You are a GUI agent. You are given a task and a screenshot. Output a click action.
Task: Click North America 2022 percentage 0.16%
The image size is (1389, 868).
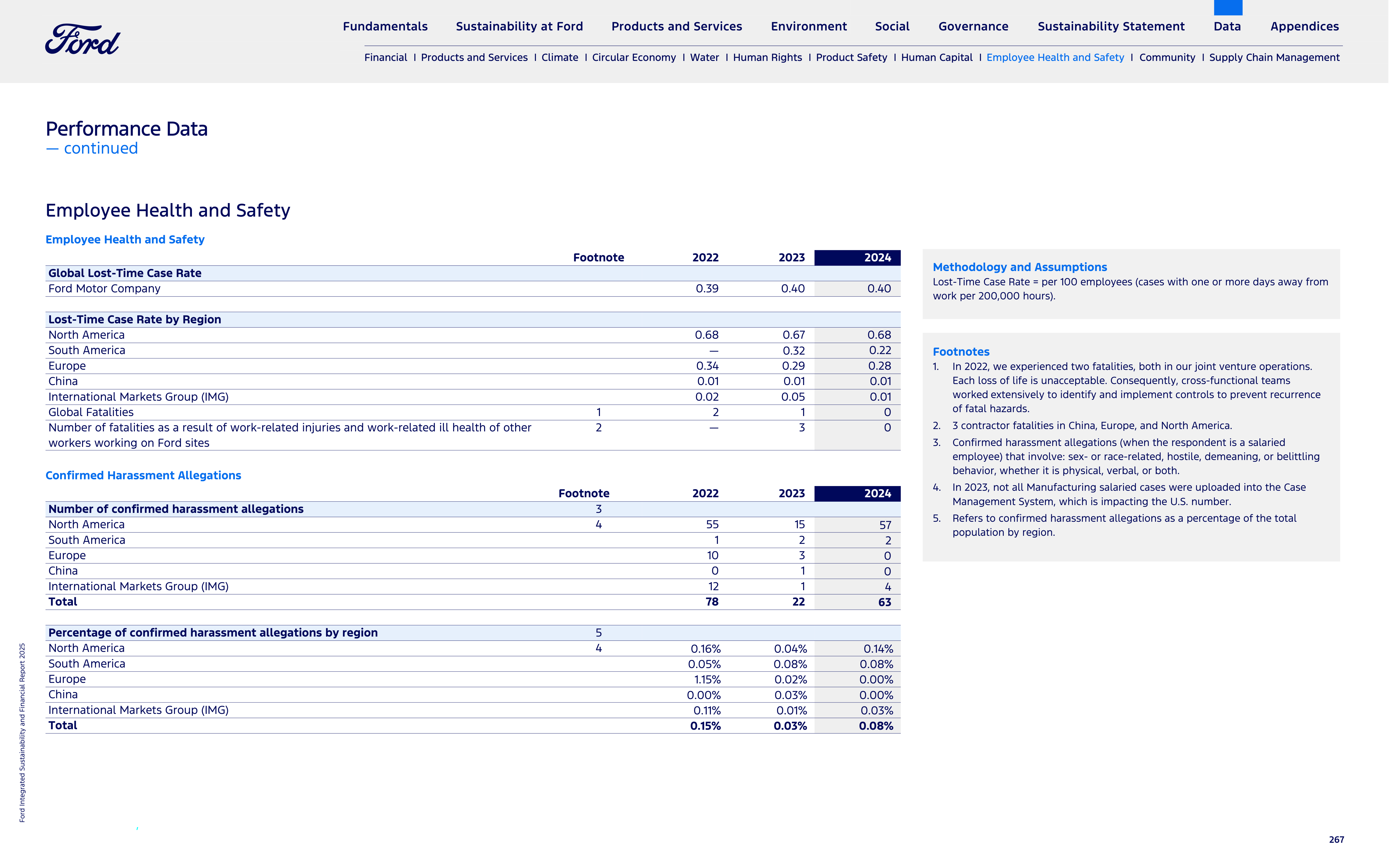(x=706, y=649)
